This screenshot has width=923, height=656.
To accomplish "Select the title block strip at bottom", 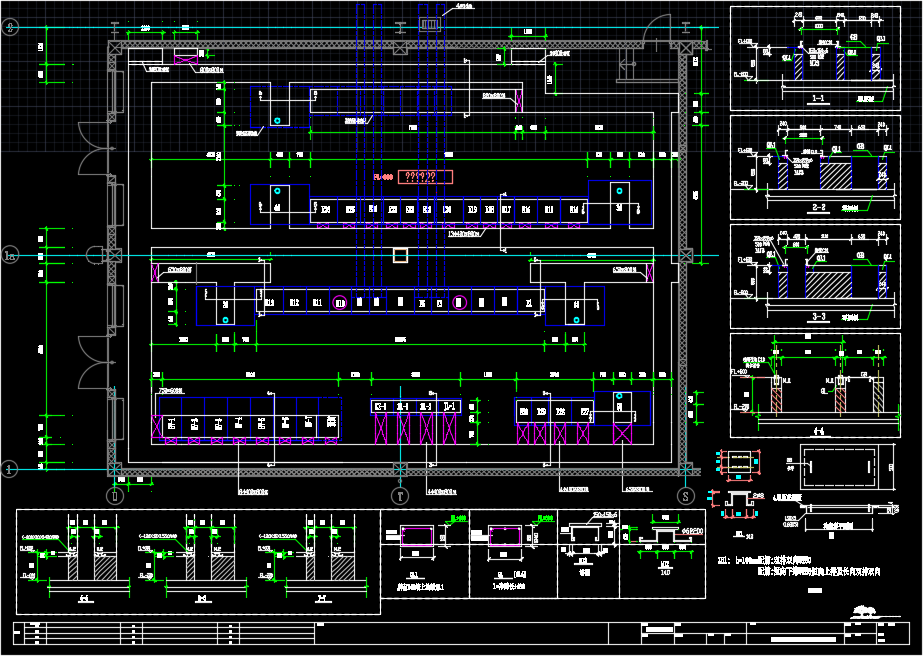I will coord(460,633).
